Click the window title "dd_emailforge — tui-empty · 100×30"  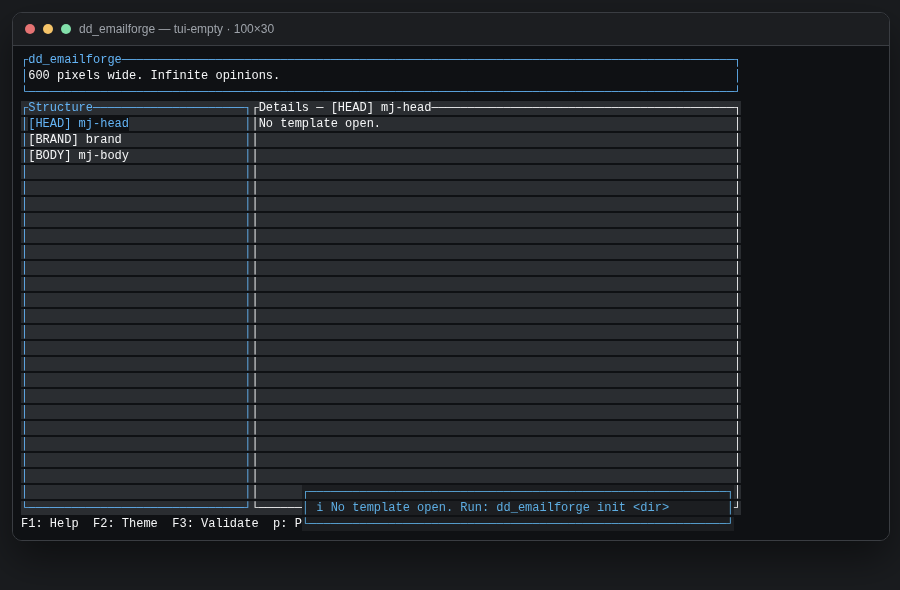pyautogui.click(x=176, y=29)
